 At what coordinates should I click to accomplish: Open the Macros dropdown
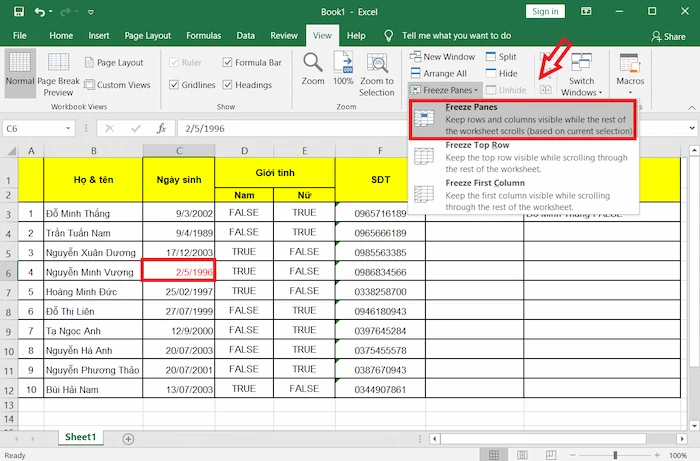[630, 74]
